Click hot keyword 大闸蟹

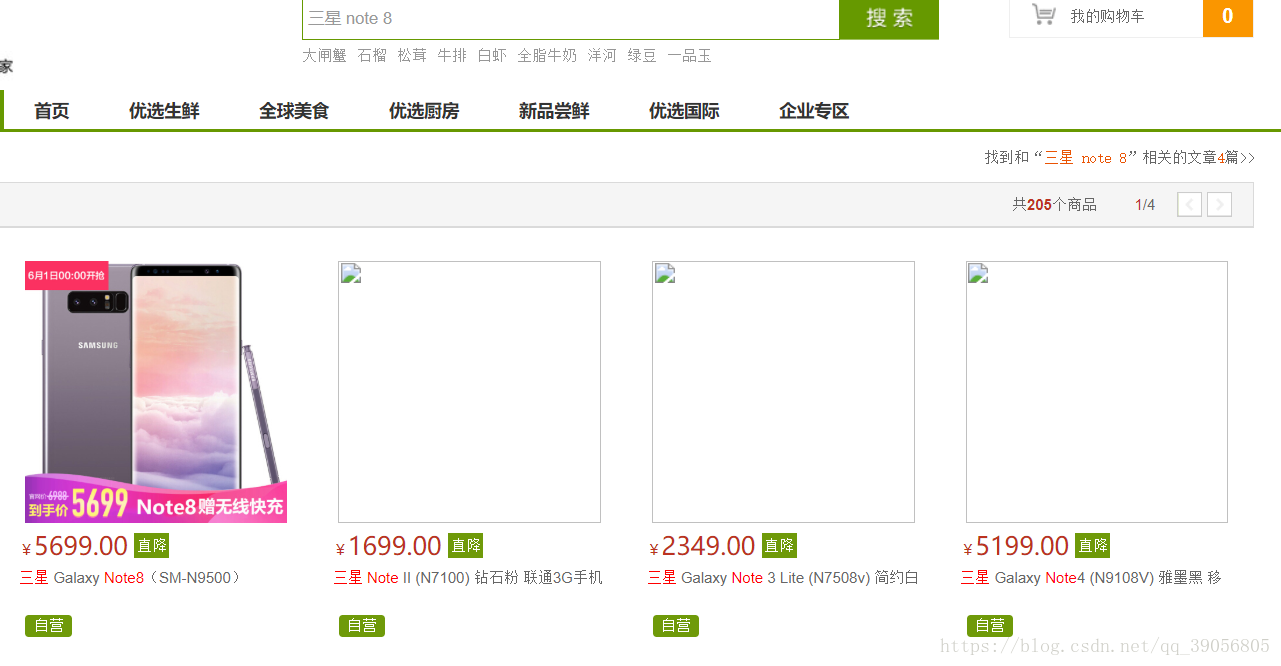[324, 56]
